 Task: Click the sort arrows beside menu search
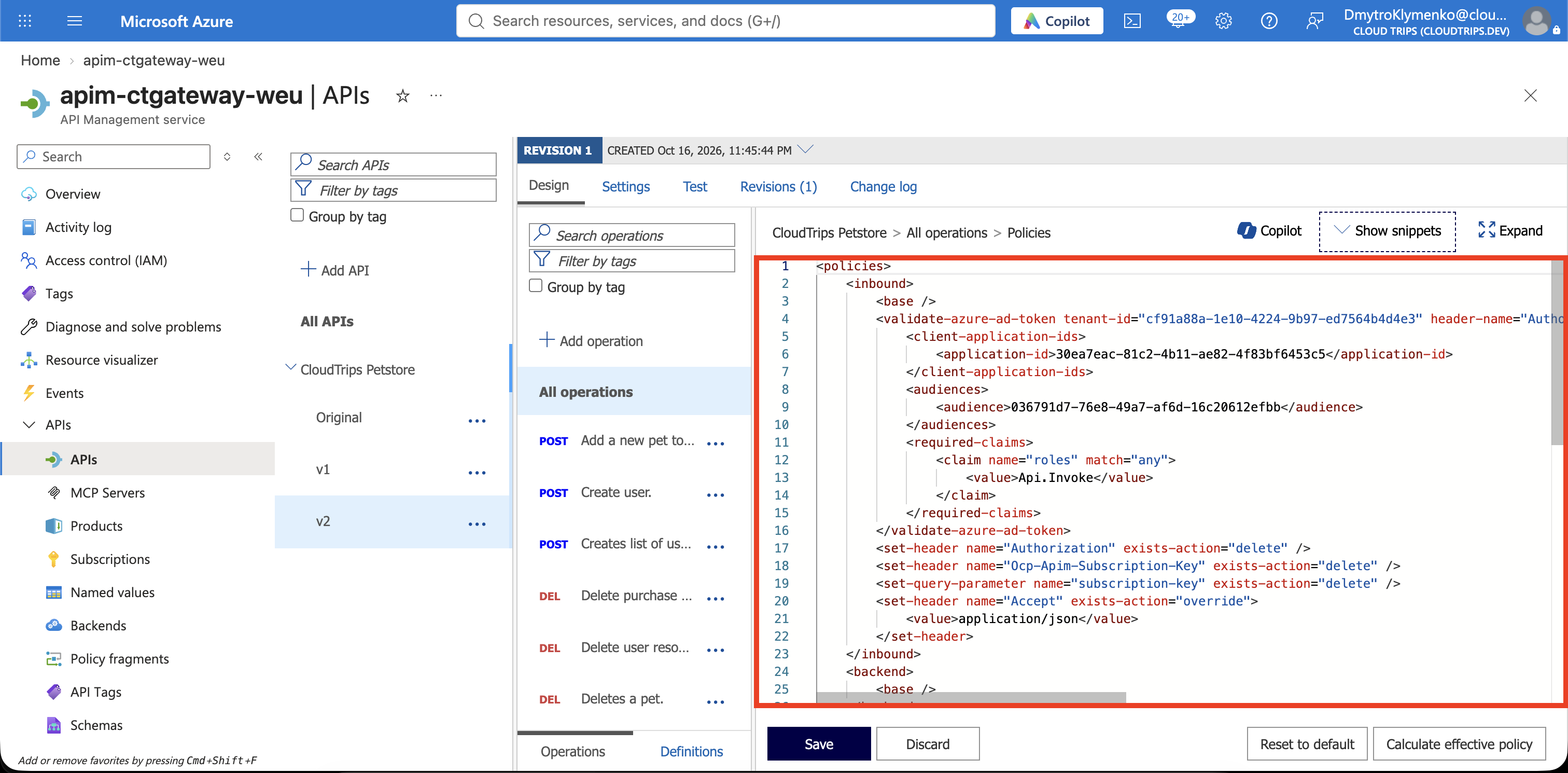[x=227, y=157]
